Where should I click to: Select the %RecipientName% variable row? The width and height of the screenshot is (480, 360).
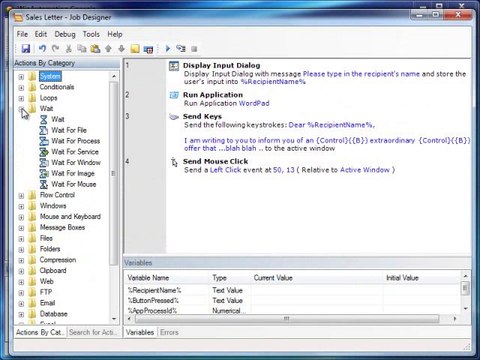(x=293, y=290)
